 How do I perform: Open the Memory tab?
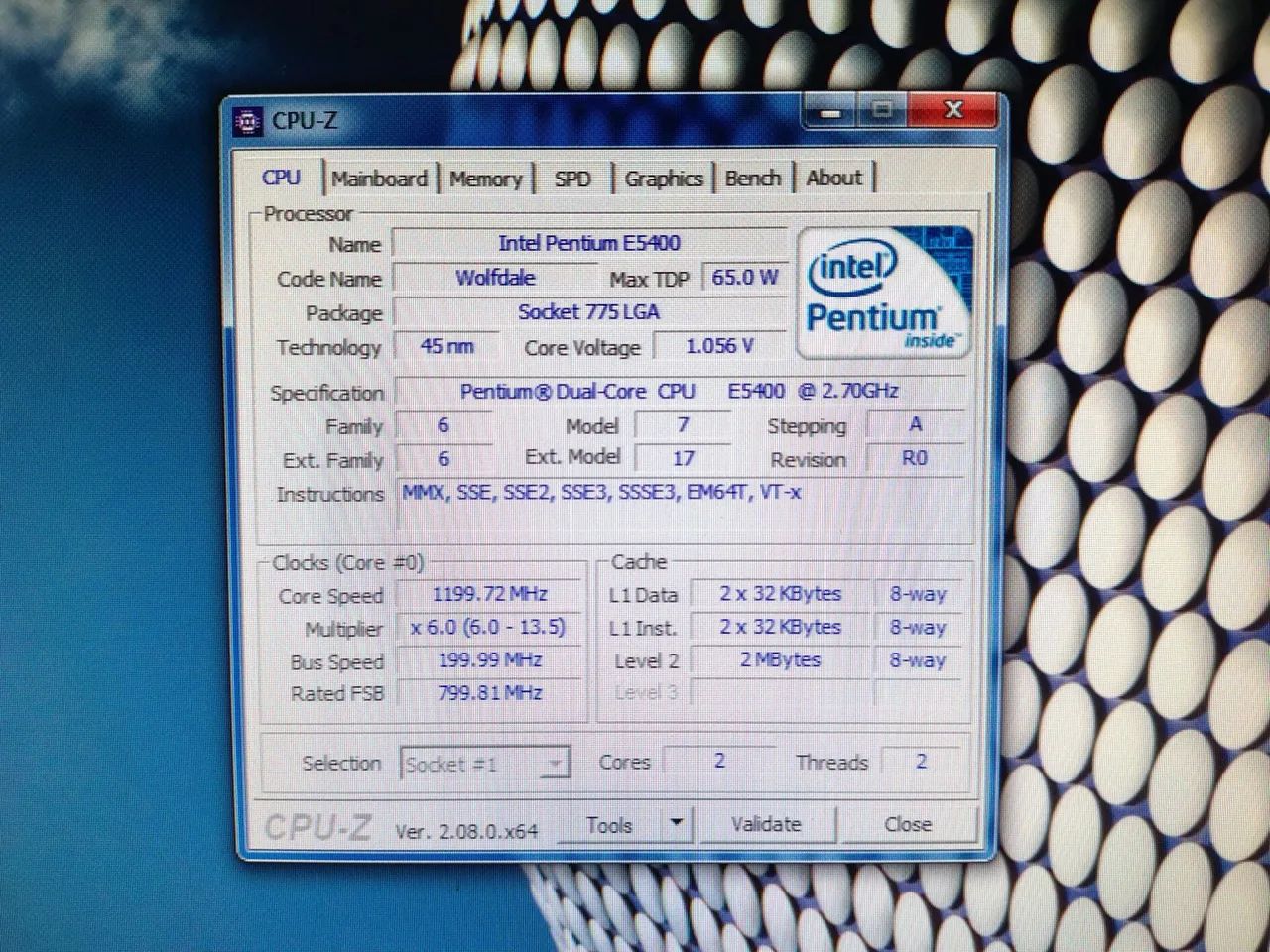point(485,178)
